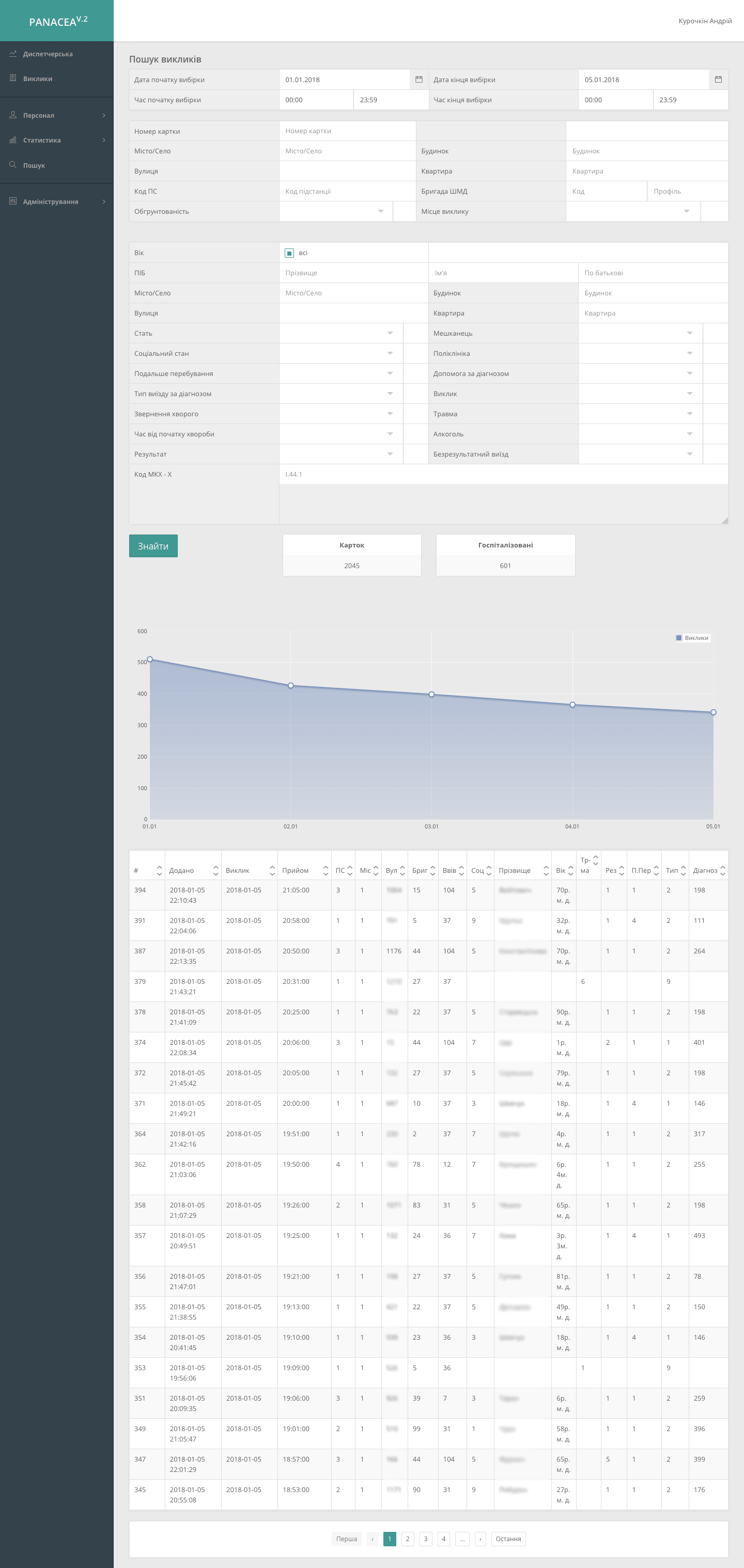Screen dimensions: 744x1568
Task: Click the Виклики document icon in sidebar
Action: pos(13,78)
